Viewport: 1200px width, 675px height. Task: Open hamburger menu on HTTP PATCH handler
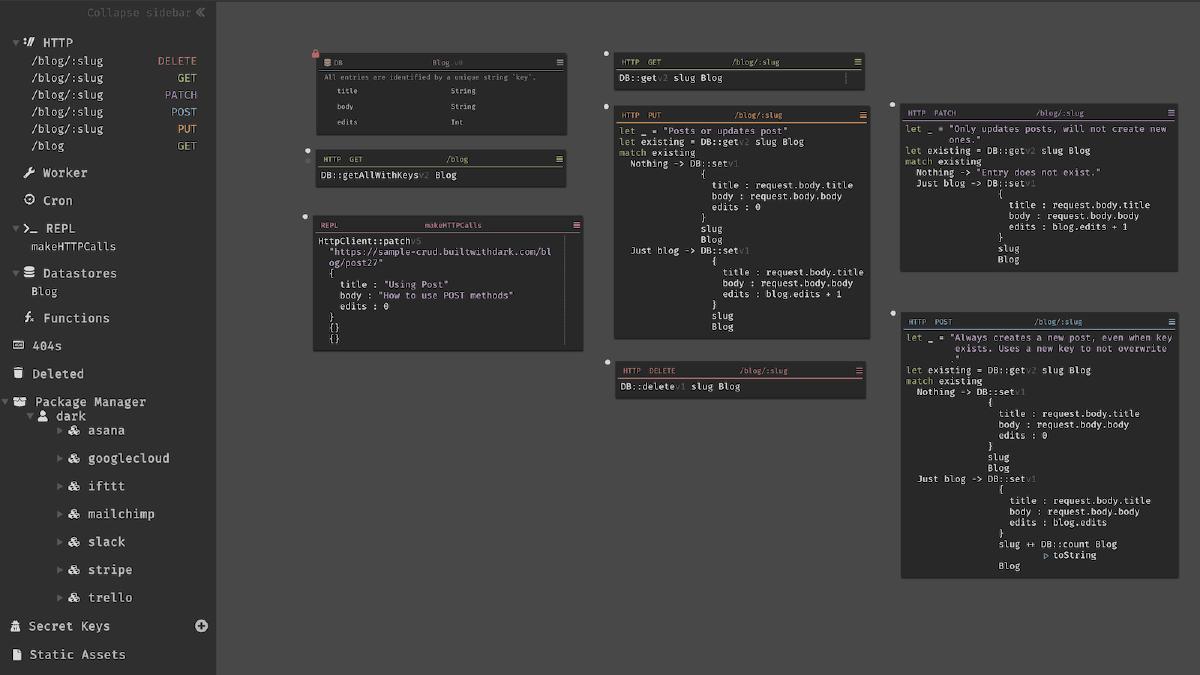click(x=1172, y=113)
